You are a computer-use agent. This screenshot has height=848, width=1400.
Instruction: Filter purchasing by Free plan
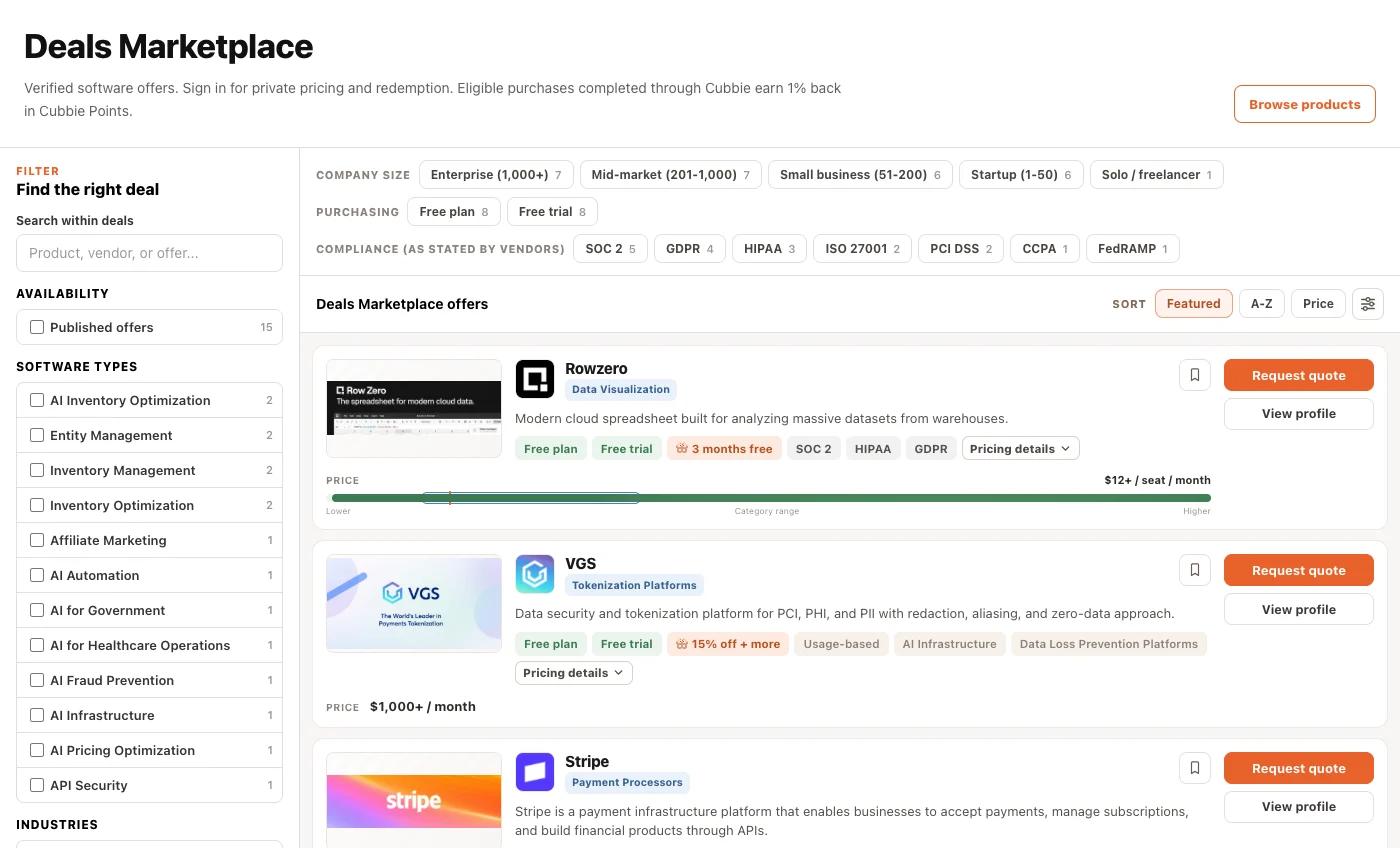point(454,212)
